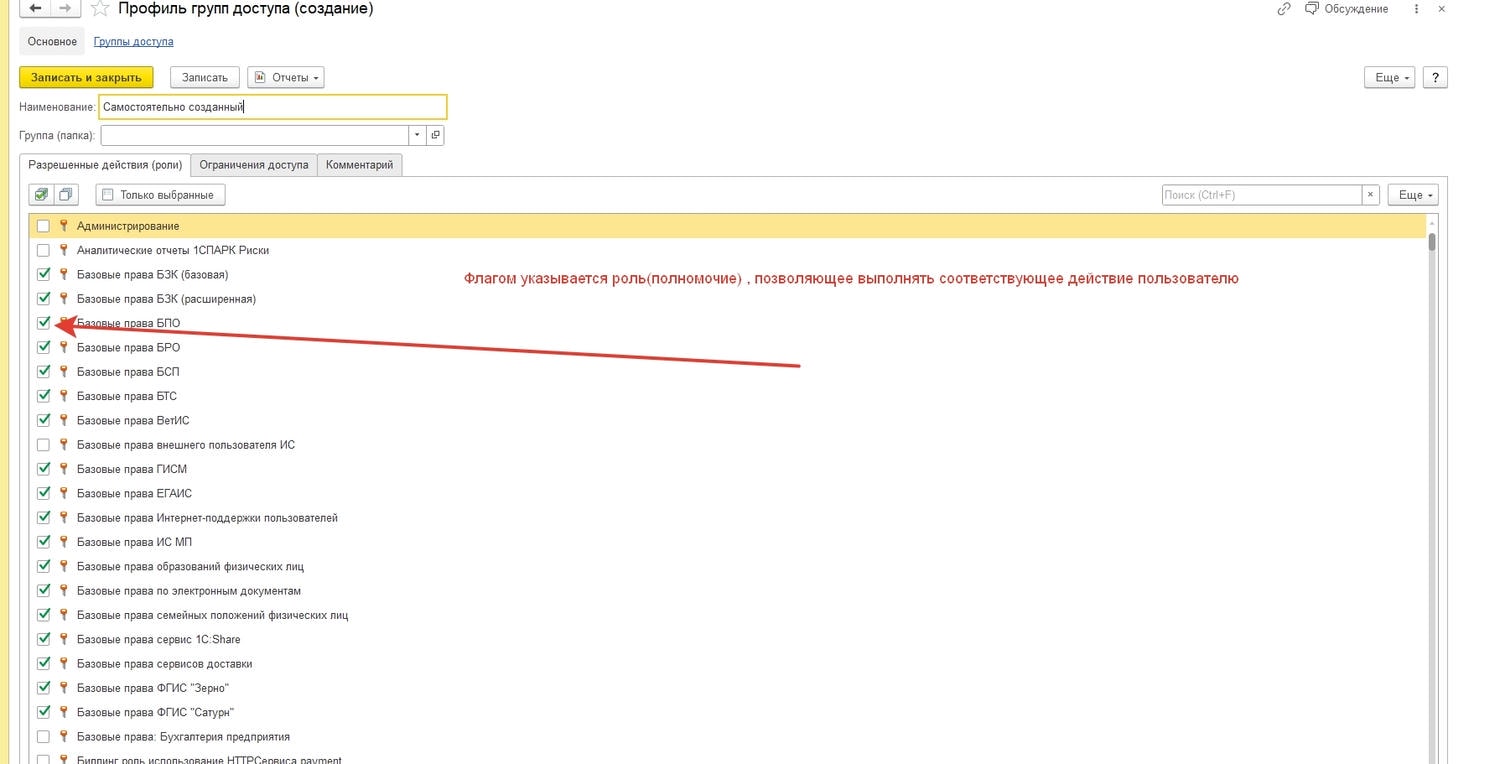Open the top Еще menu near help

1390,77
